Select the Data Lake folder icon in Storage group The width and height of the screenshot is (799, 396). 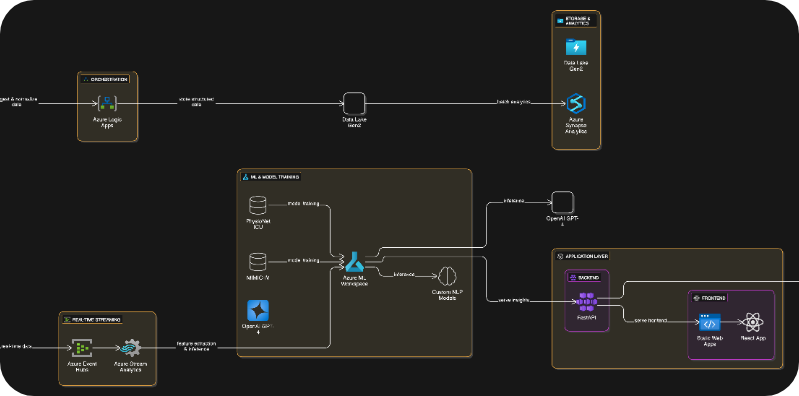(576, 47)
